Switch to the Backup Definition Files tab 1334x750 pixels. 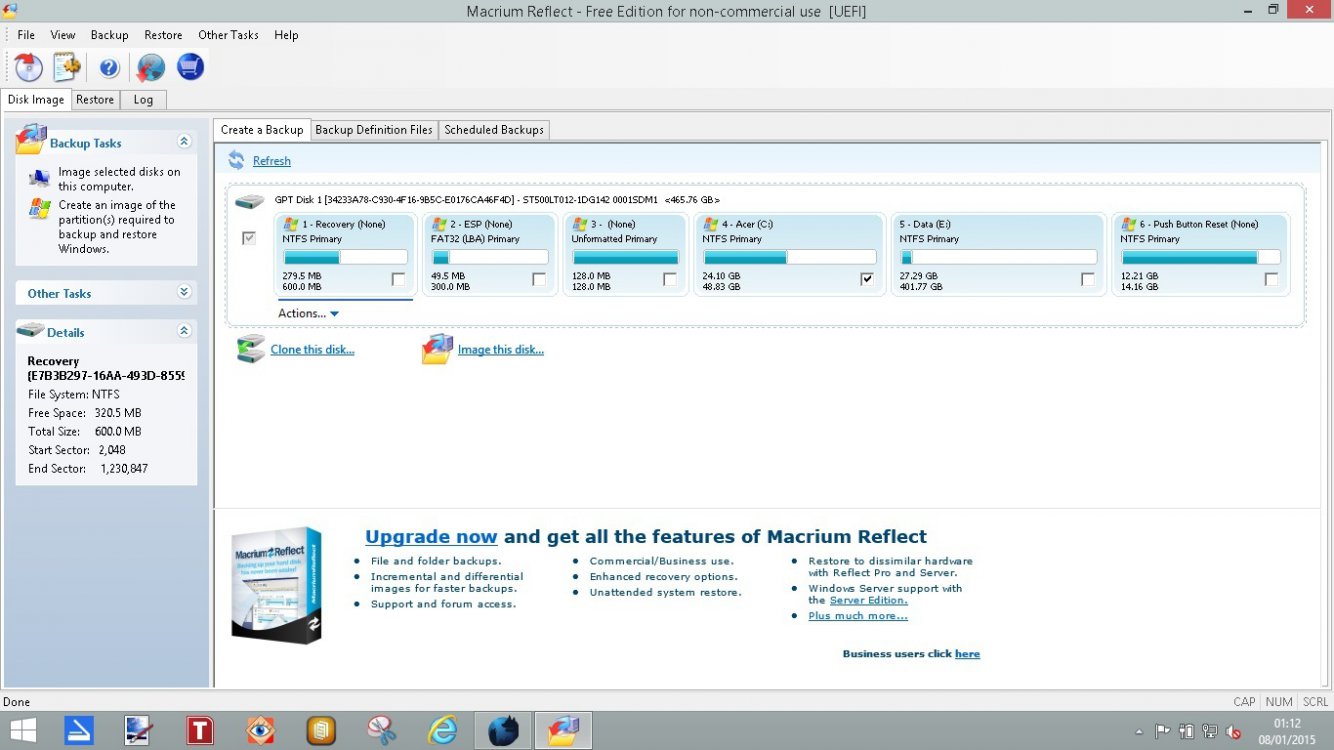click(374, 130)
